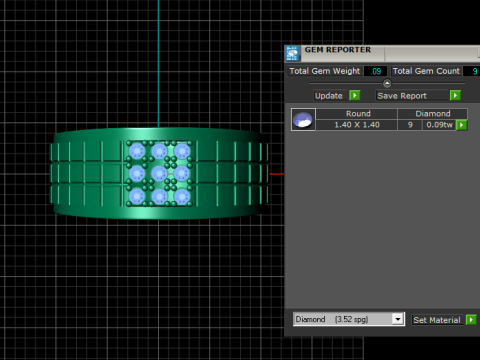
Task: Select the 1.40 X 1.40 size cell
Action: click(x=356, y=125)
